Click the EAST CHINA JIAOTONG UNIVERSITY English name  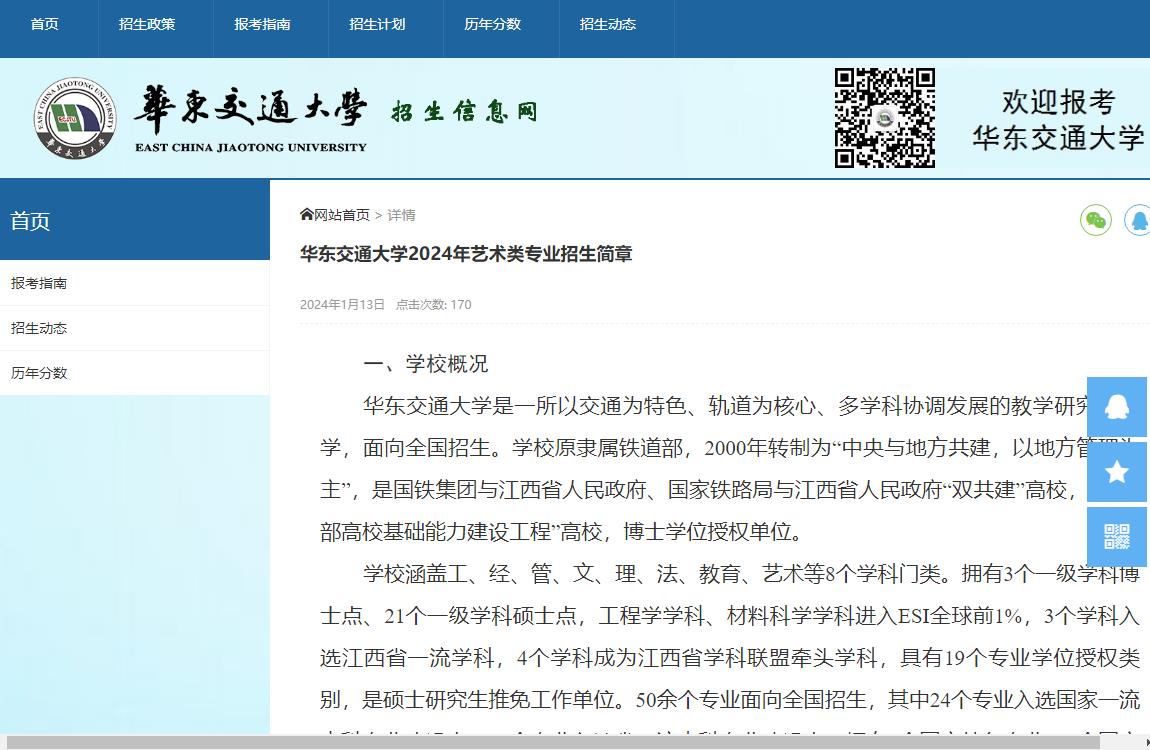coord(251,147)
